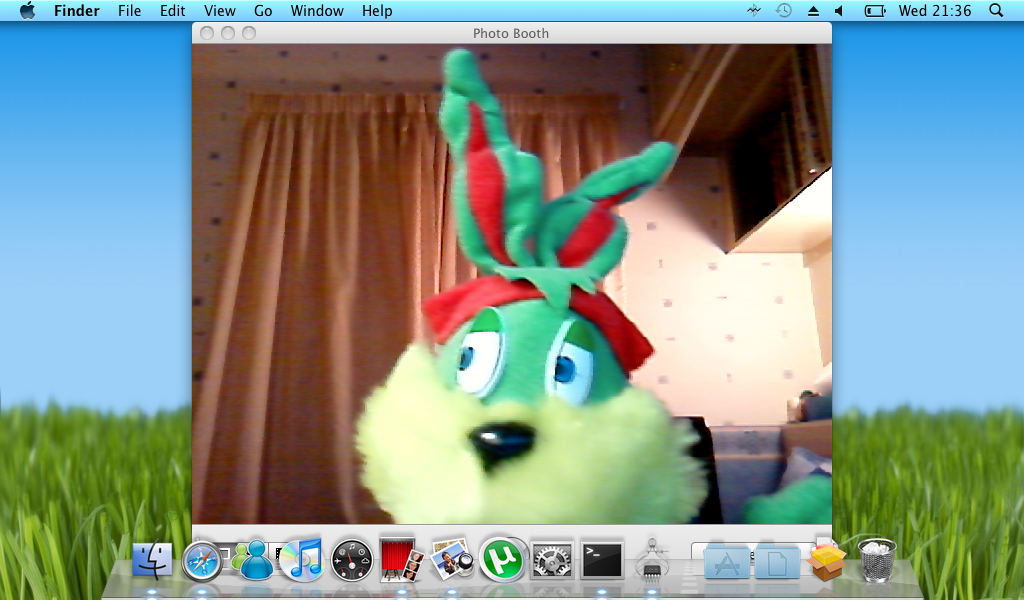Launch iTunes from the Dock
Screen dimensions: 1024x600
(x=301, y=560)
